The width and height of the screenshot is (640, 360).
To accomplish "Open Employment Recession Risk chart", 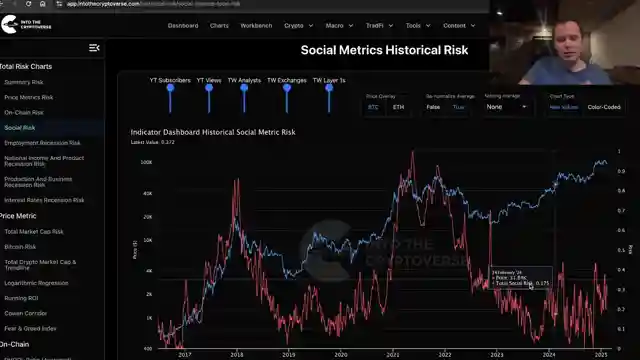I will coord(42,143).
